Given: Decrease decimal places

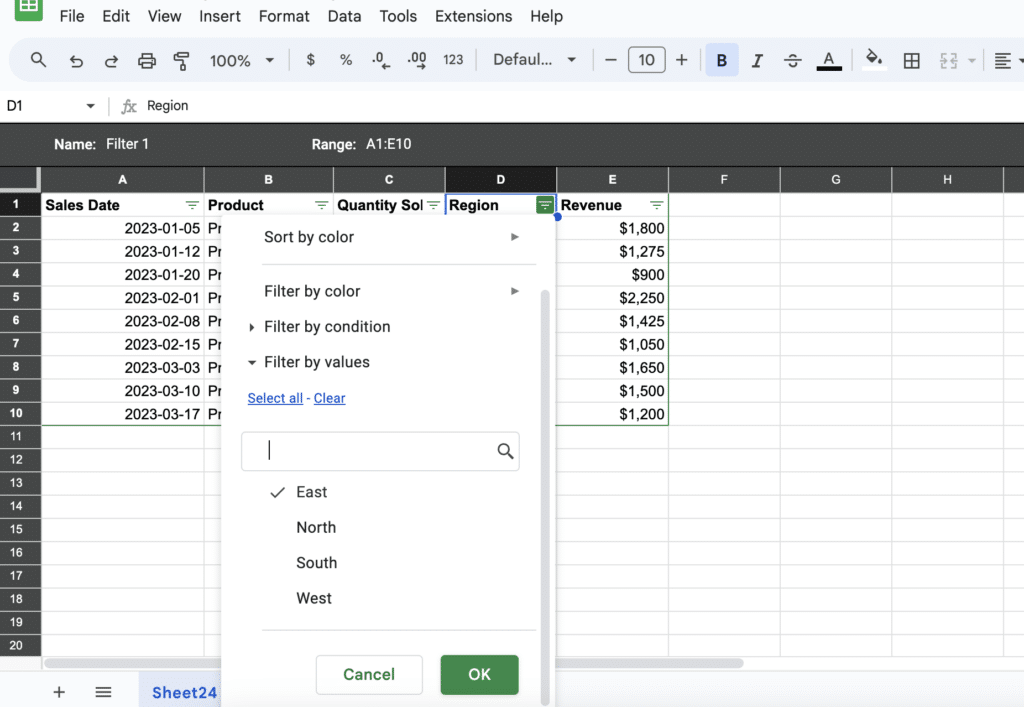Looking at the screenshot, I should (381, 60).
